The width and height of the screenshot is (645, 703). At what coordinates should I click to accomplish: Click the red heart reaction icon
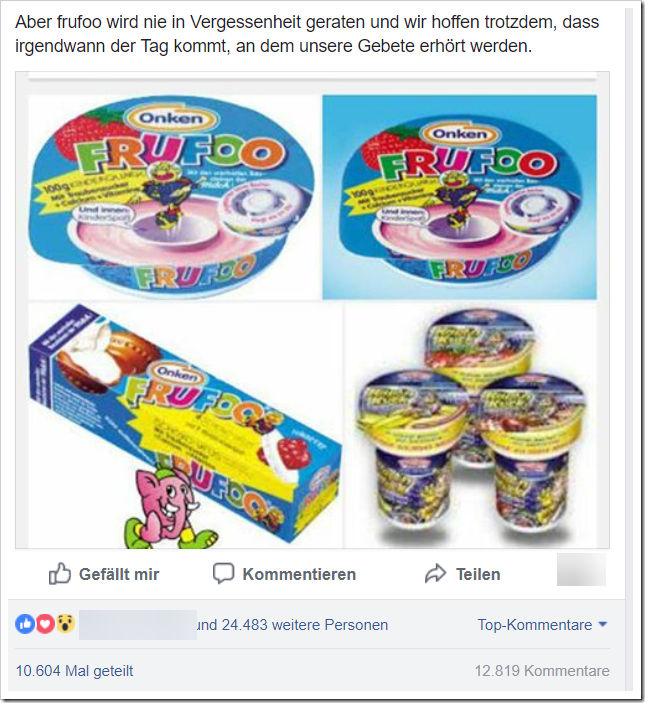pyautogui.click(x=45, y=624)
